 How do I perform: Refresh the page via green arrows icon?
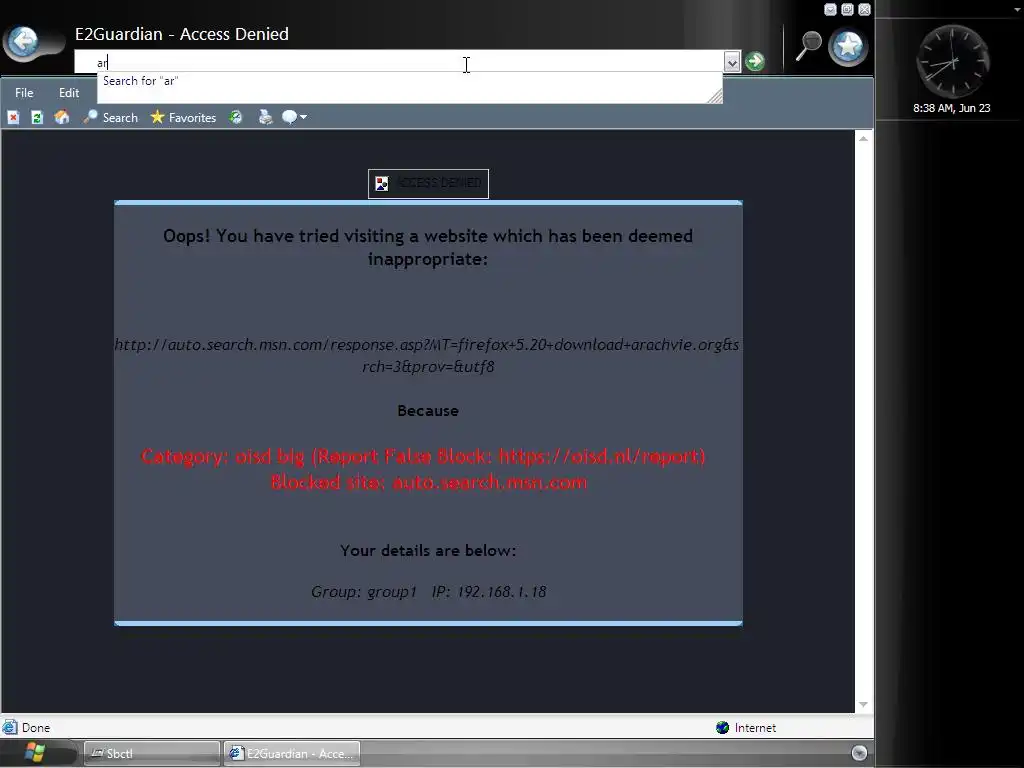(37, 118)
